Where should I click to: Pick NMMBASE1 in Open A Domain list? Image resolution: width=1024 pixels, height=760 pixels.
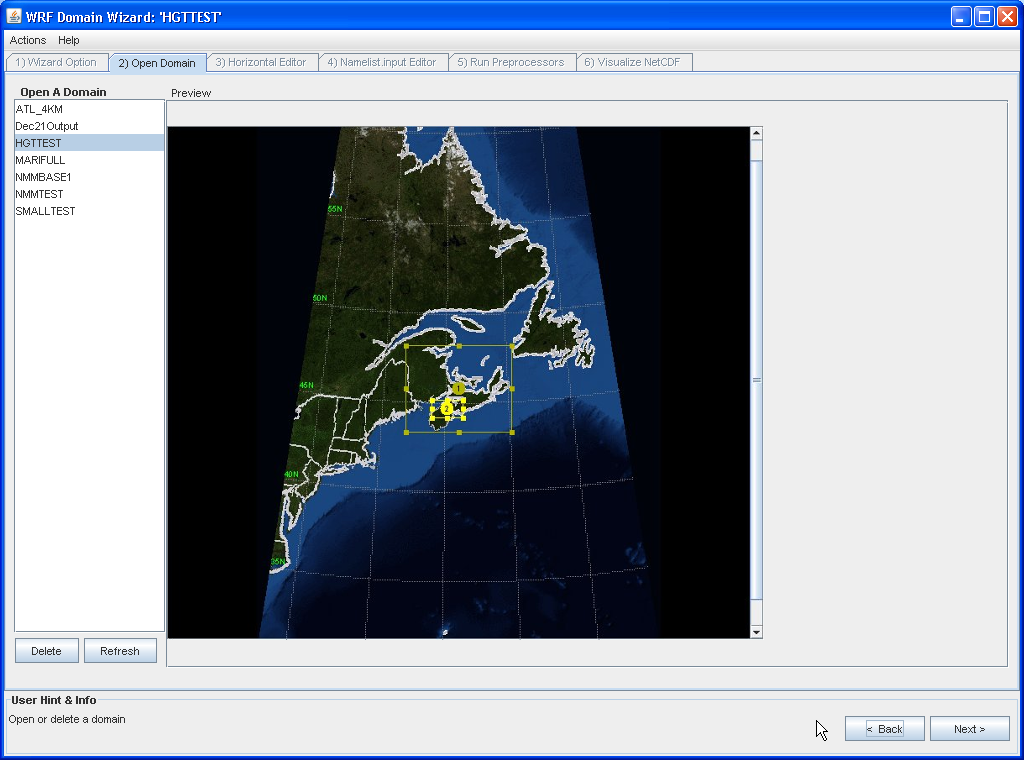click(x=43, y=177)
